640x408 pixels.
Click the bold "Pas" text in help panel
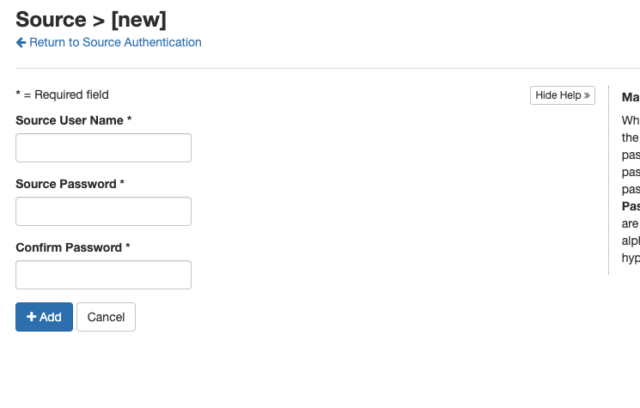(x=631, y=206)
